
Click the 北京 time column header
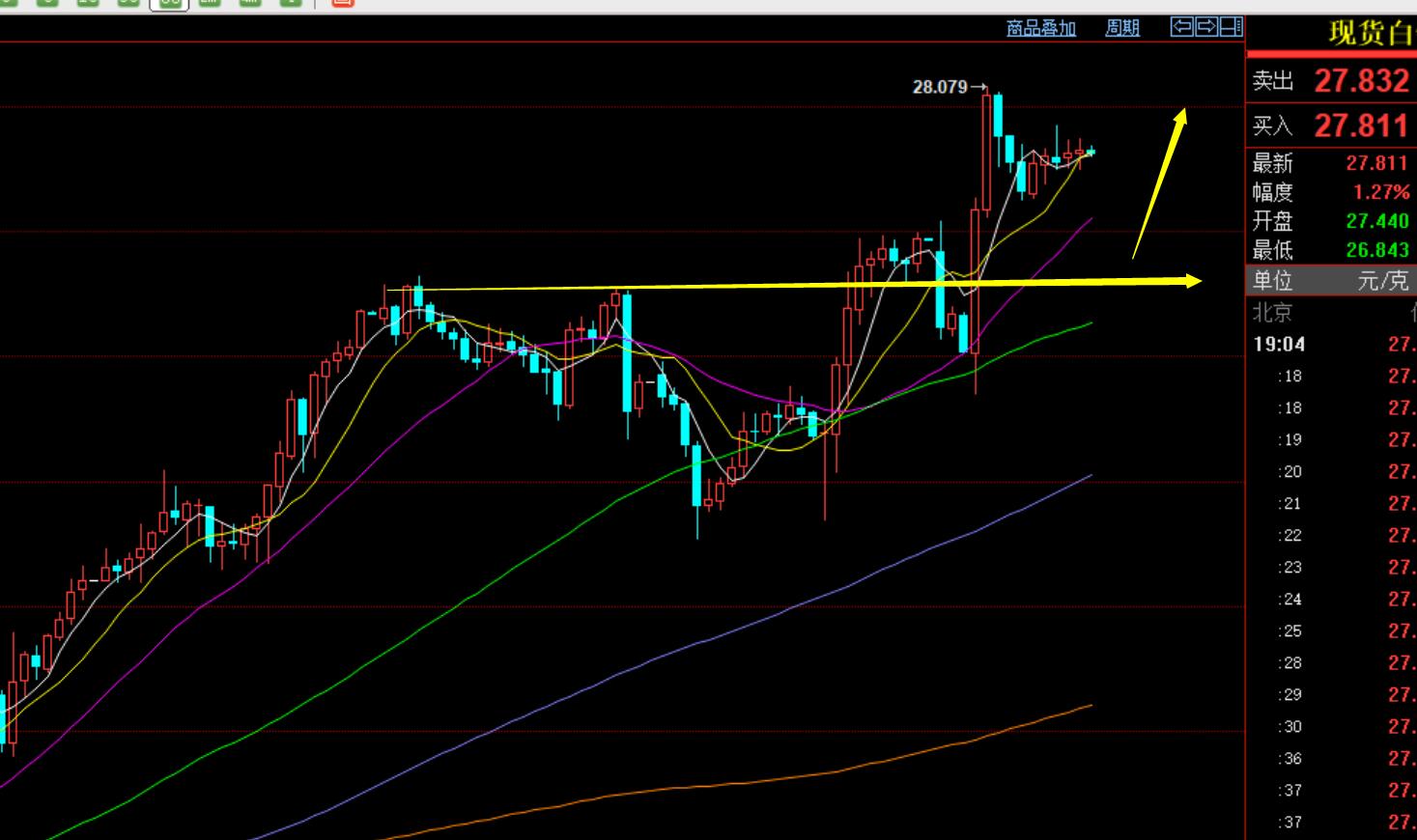(x=1272, y=312)
